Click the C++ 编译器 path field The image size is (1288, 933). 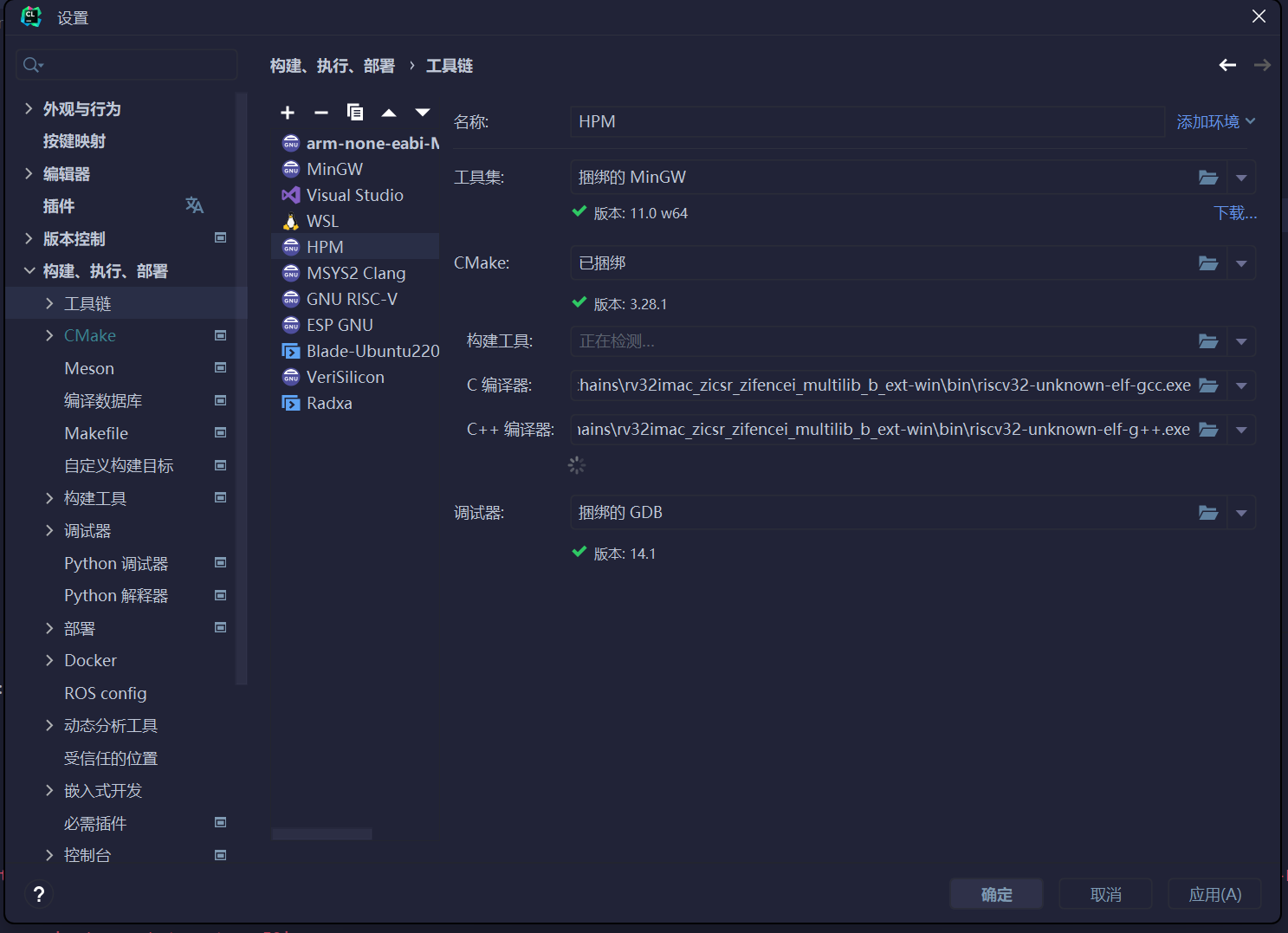(883, 430)
